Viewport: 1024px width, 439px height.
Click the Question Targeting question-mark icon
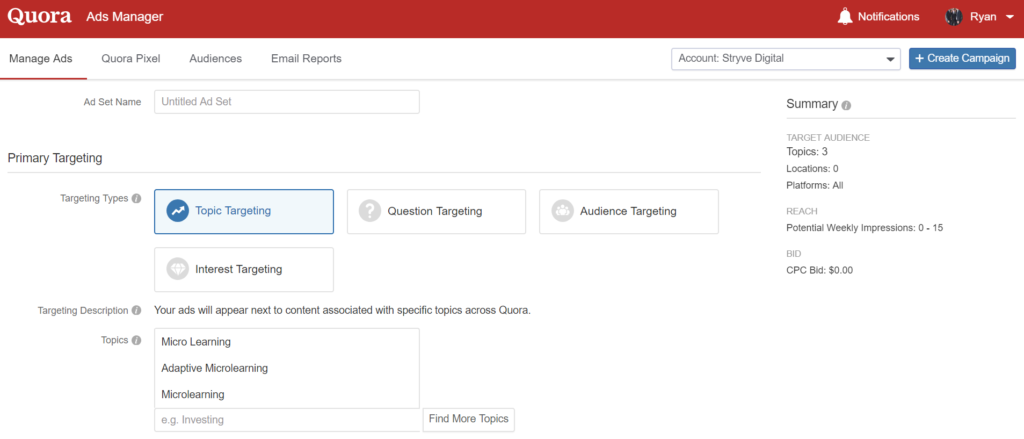[x=370, y=211]
